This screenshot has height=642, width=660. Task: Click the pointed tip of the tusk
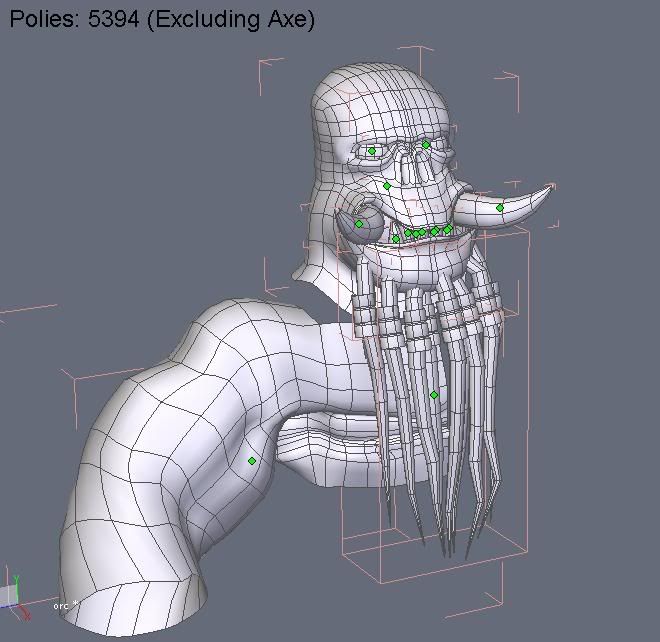click(552, 188)
